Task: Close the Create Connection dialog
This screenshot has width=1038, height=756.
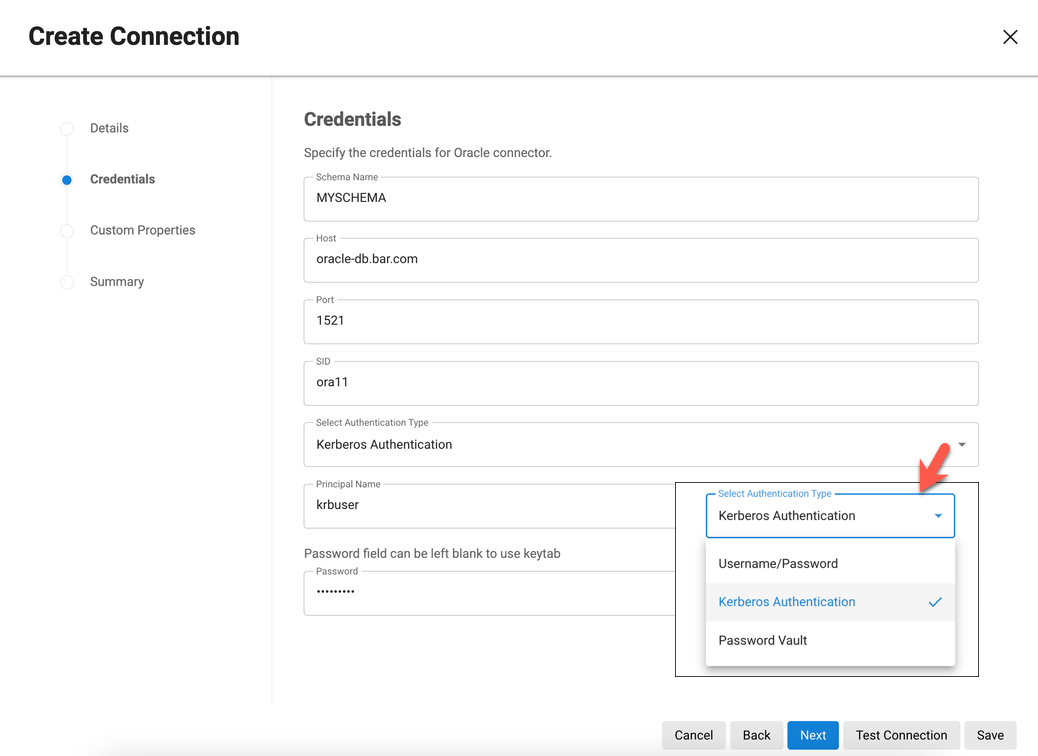Action: coord(1010,37)
